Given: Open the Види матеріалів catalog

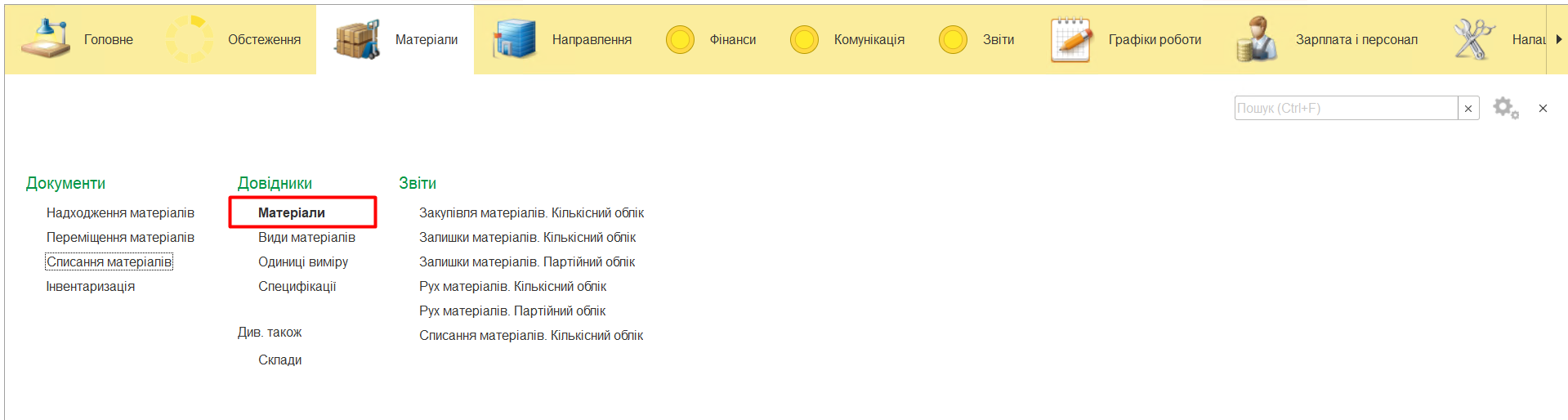Looking at the screenshot, I should click(306, 237).
